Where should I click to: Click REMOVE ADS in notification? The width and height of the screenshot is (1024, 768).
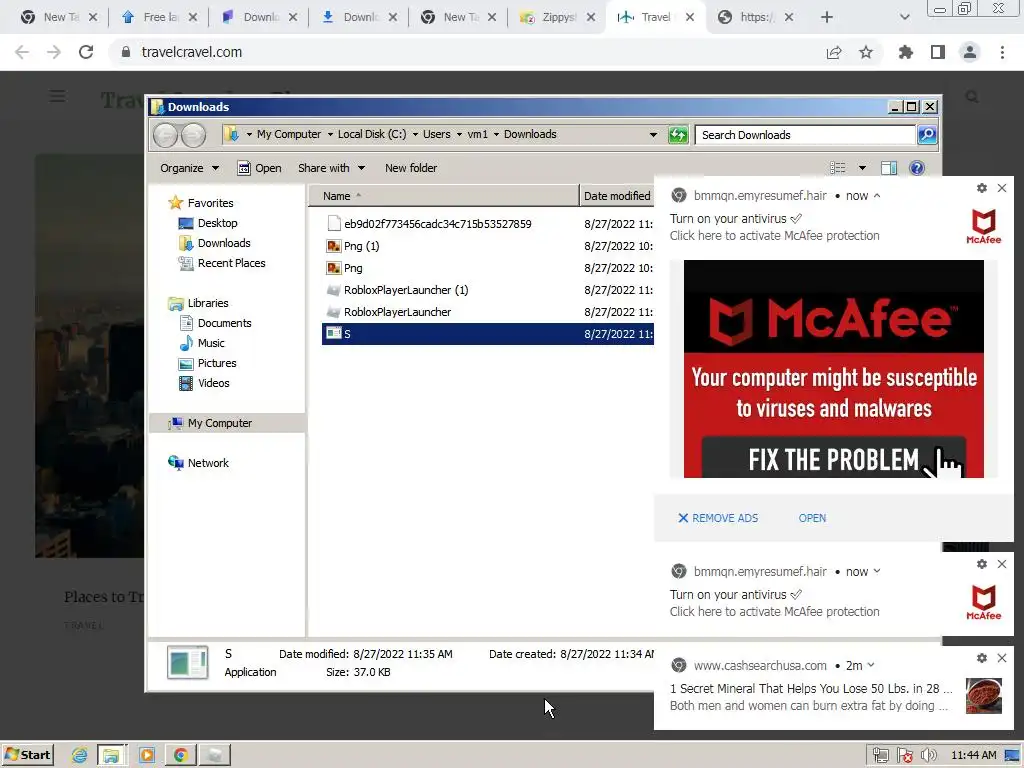coord(718,518)
